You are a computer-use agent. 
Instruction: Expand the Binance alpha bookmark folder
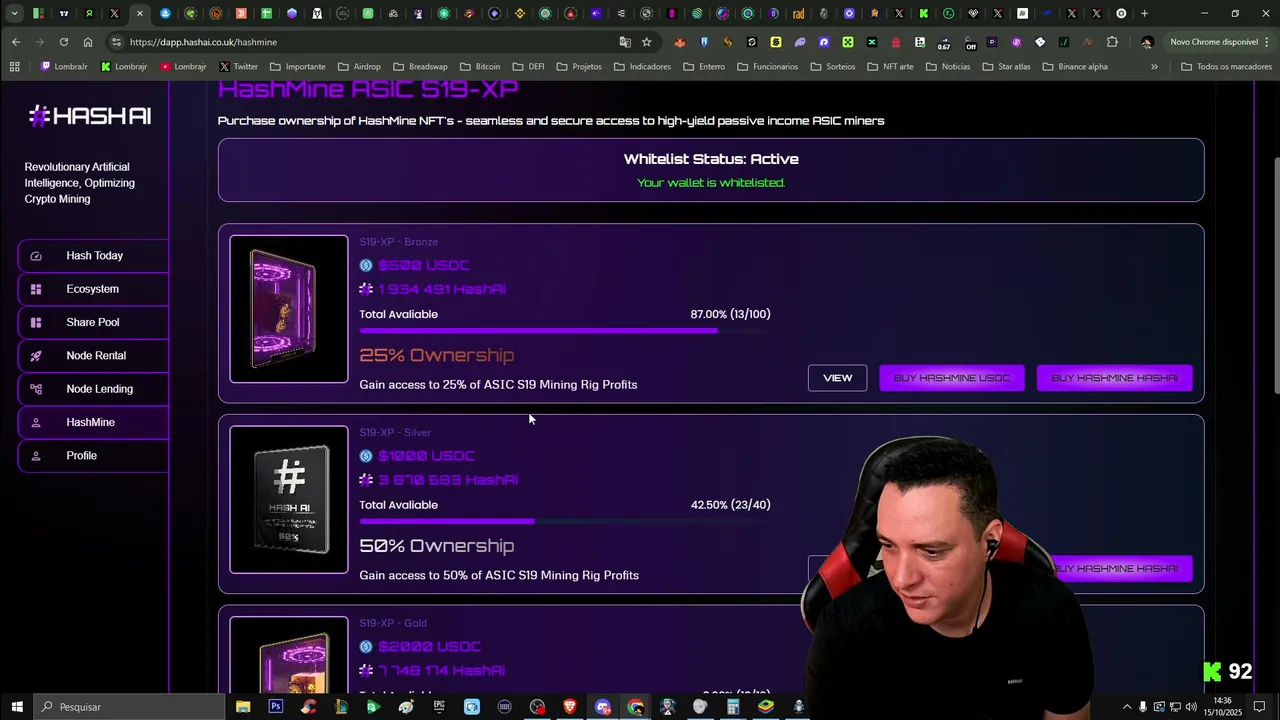(1075, 67)
